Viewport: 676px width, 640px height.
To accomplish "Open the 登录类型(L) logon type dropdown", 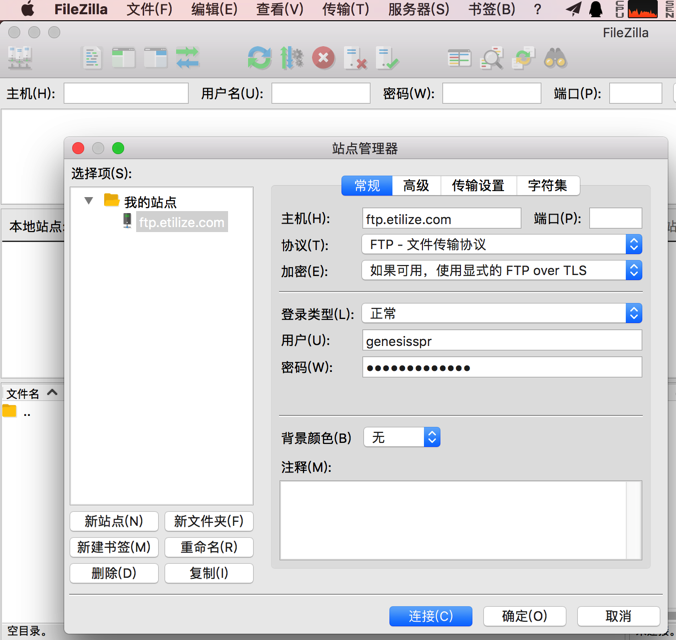I will pos(502,314).
